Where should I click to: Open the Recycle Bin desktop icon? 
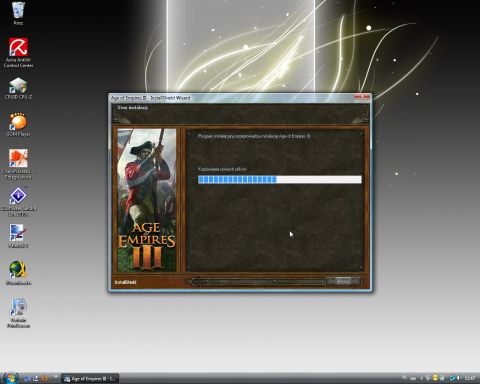[18, 13]
